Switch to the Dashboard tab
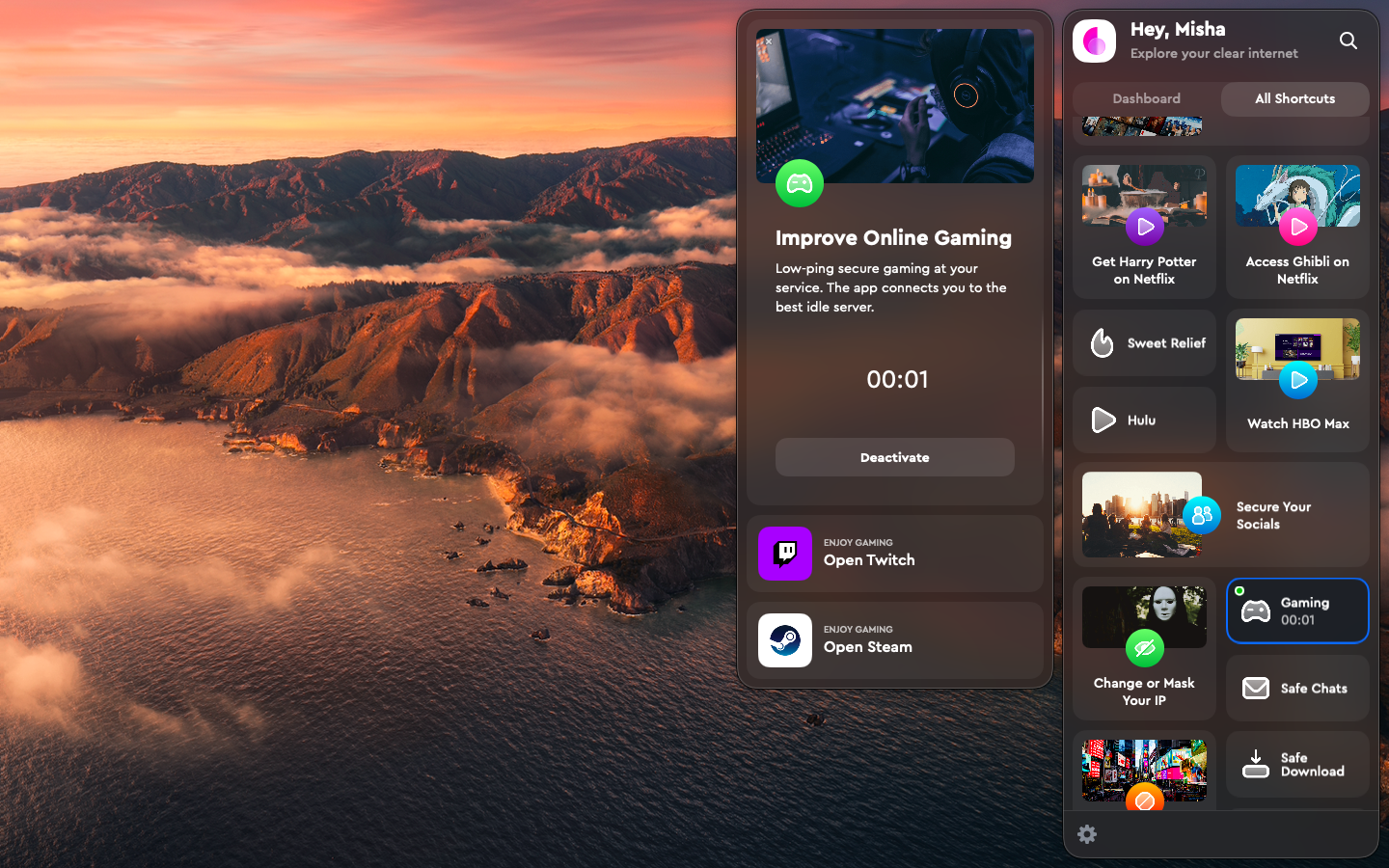Image resolution: width=1389 pixels, height=868 pixels. [x=1146, y=98]
